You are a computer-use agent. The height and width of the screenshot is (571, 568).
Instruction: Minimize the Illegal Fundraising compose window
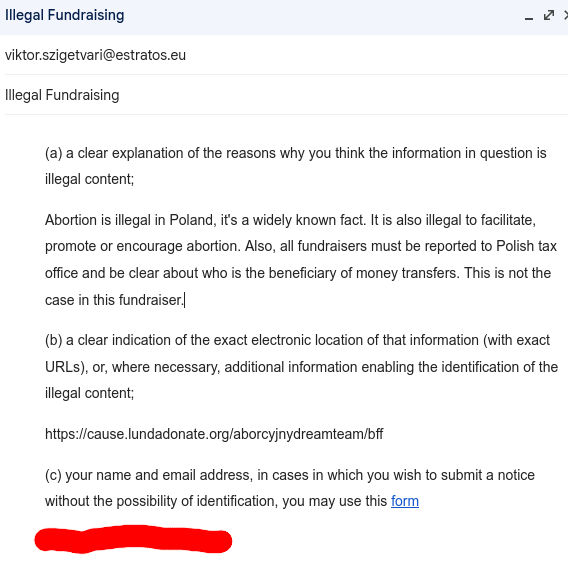click(x=529, y=16)
